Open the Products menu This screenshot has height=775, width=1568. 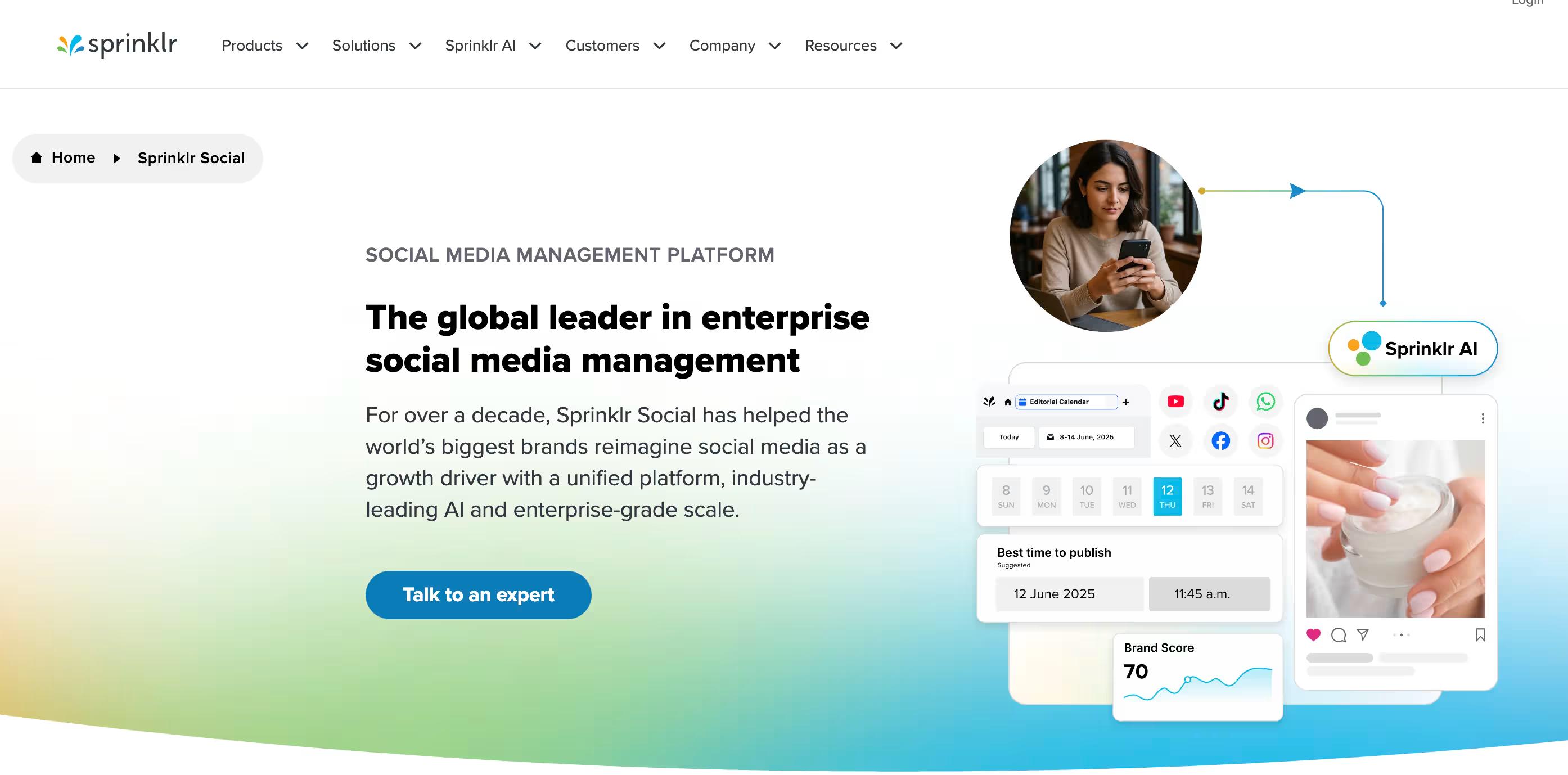tap(252, 46)
